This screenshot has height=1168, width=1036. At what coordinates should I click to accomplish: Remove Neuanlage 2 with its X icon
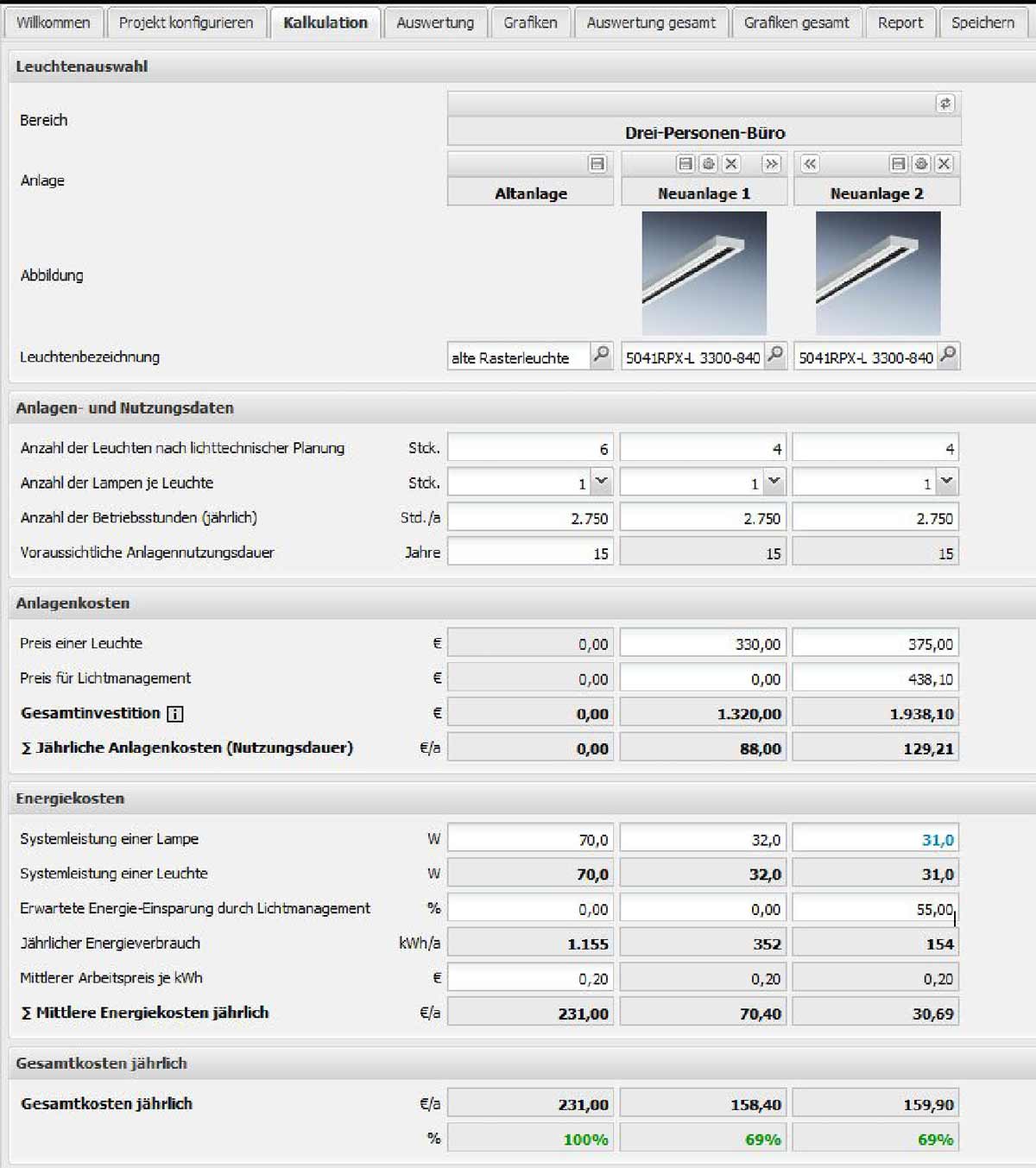pyautogui.click(x=944, y=164)
